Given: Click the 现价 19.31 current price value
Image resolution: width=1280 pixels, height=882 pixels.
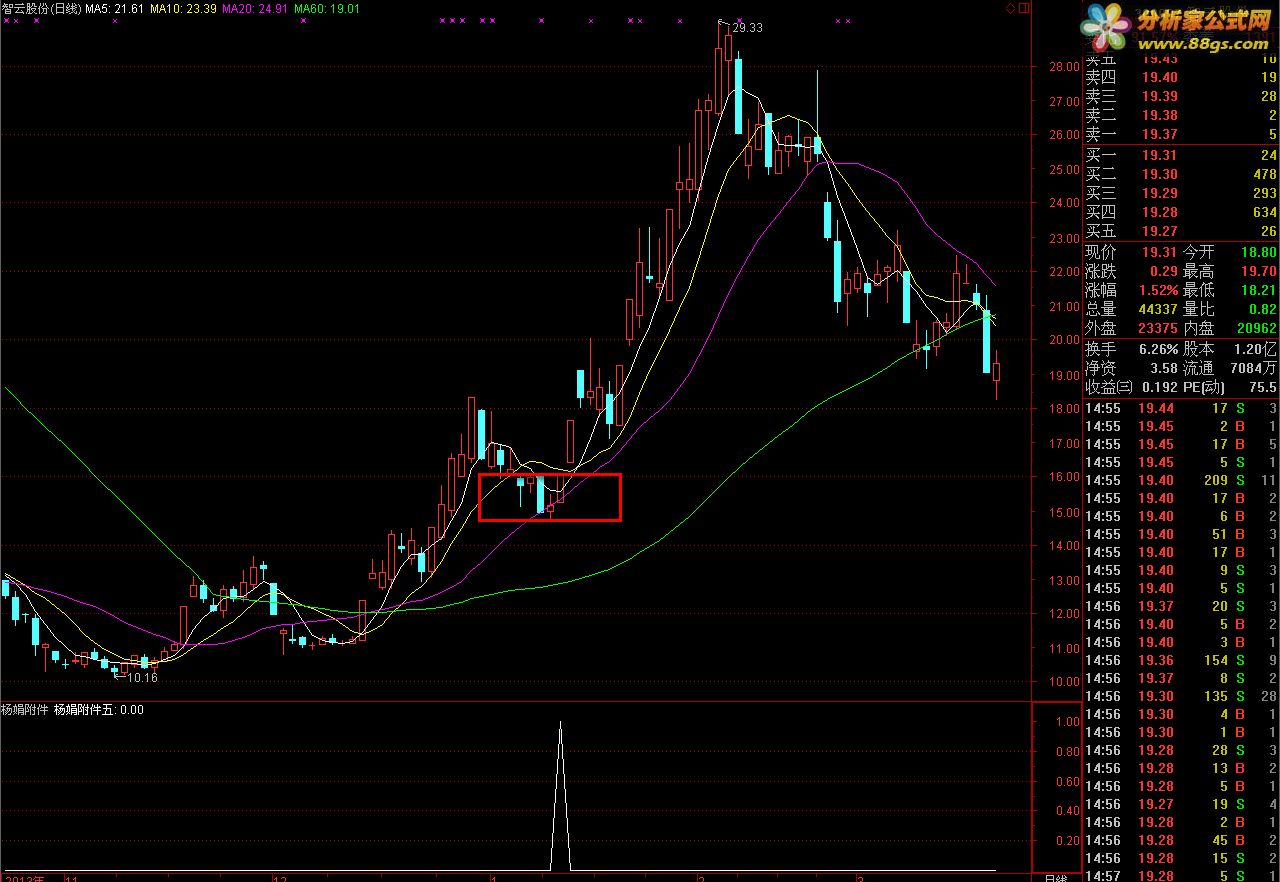Looking at the screenshot, I should click(1160, 252).
